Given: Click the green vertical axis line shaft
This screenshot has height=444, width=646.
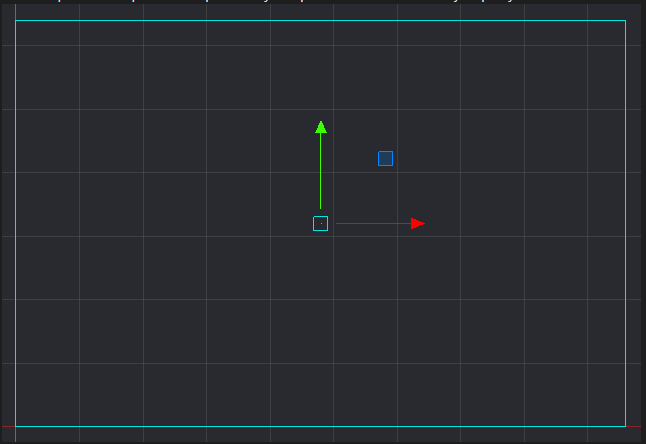Looking at the screenshot, I should 320,170.
